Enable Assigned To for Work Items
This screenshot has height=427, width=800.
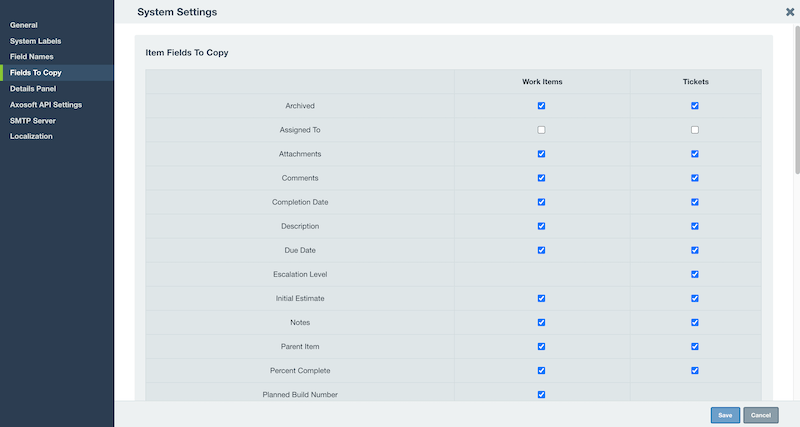click(541, 130)
